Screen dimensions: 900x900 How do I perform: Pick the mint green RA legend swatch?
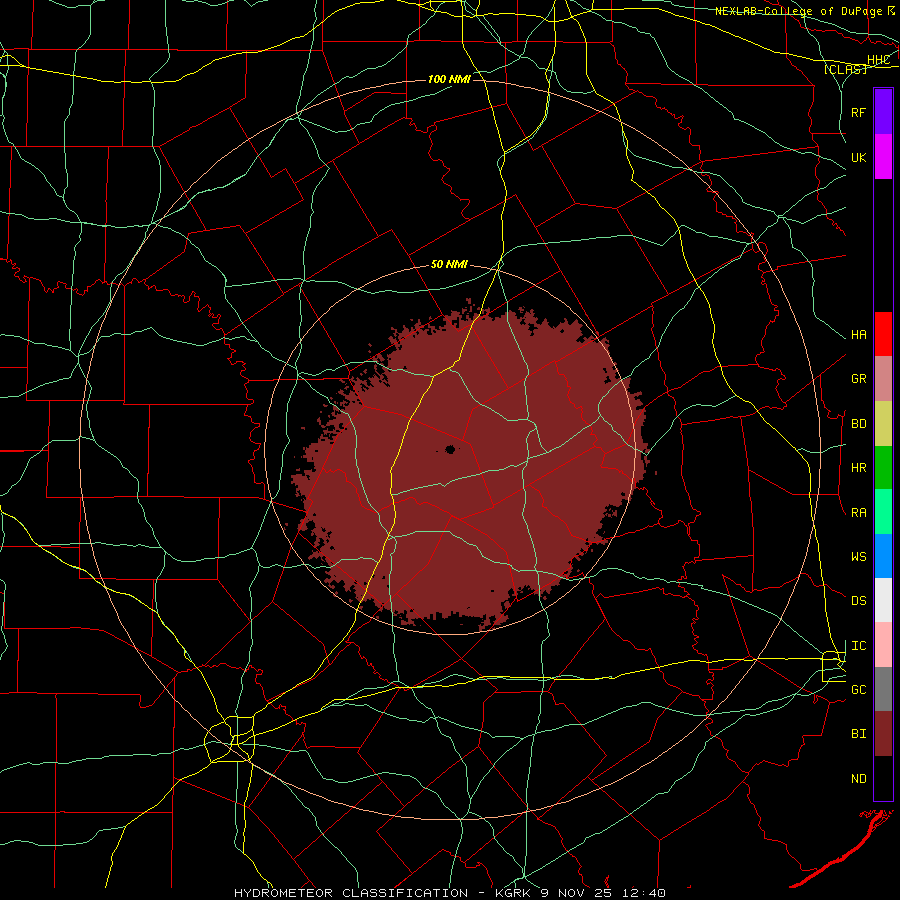[883, 512]
